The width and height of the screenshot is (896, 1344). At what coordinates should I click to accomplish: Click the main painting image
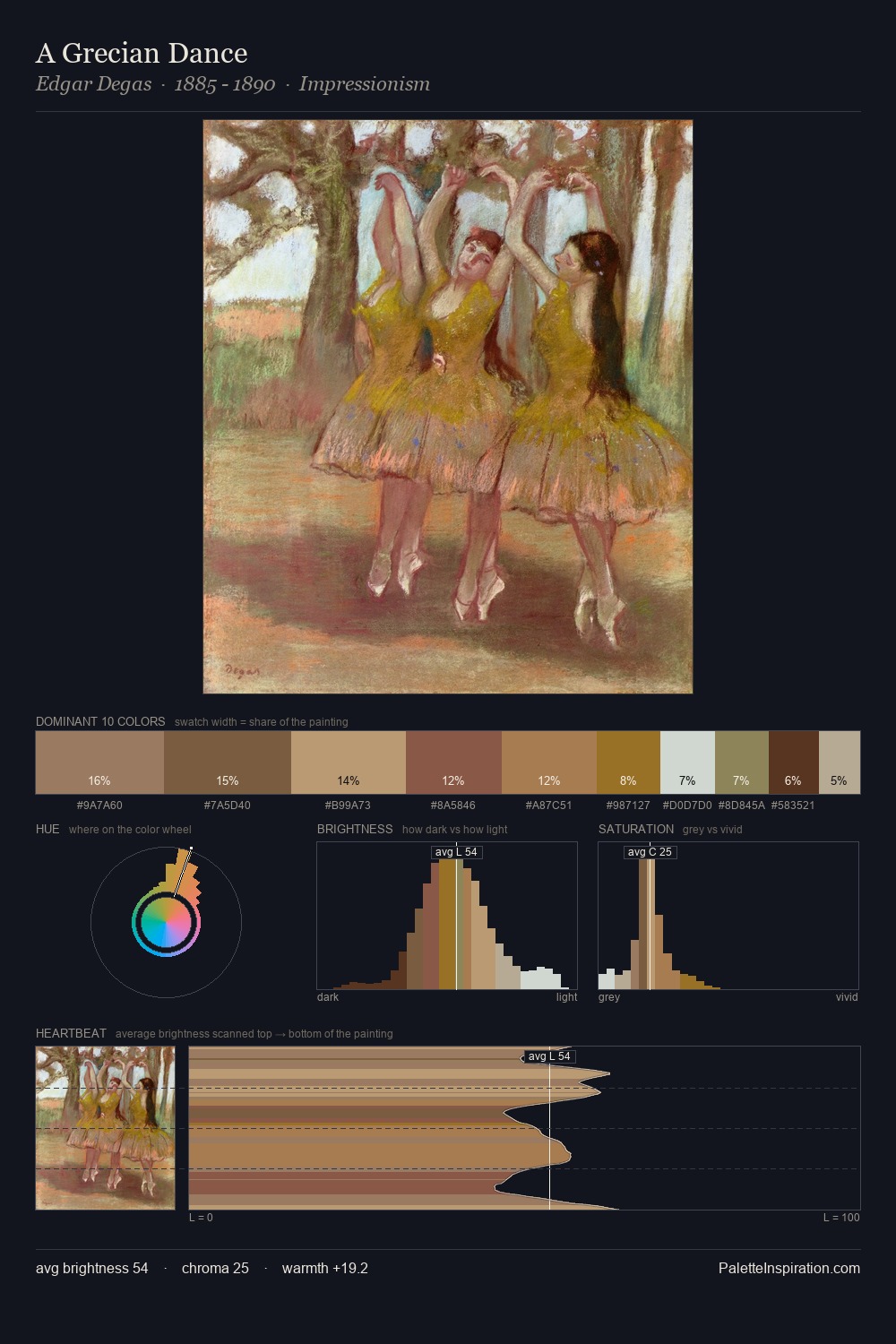point(448,407)
